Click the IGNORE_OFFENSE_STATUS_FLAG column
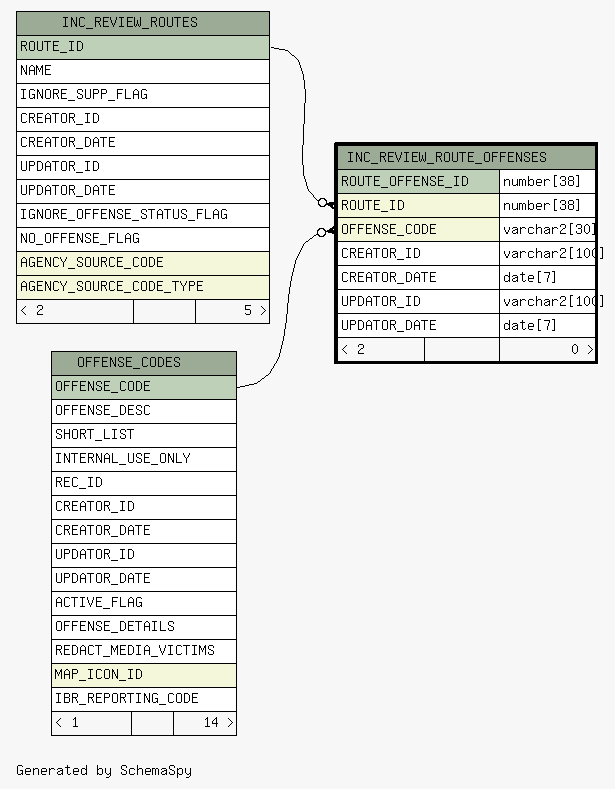Viewport: 615px width, 789px height. coord(143,215)
